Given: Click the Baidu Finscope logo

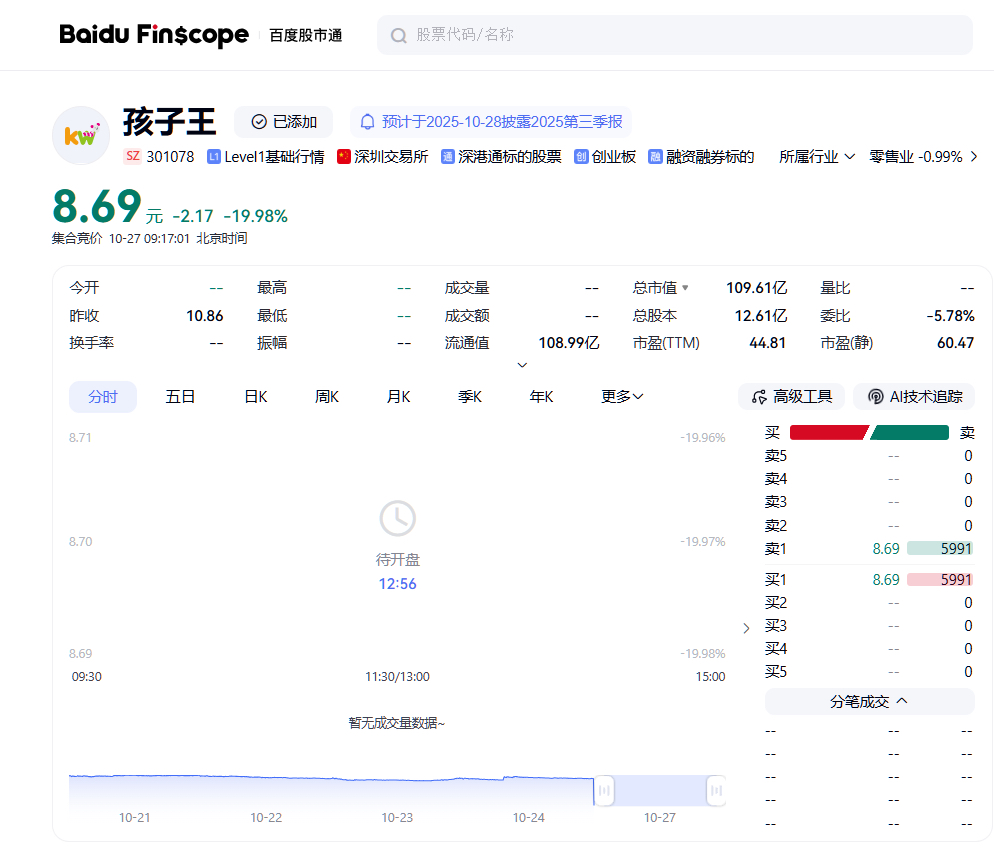Looking at the screenshot, I should (153, 35).
